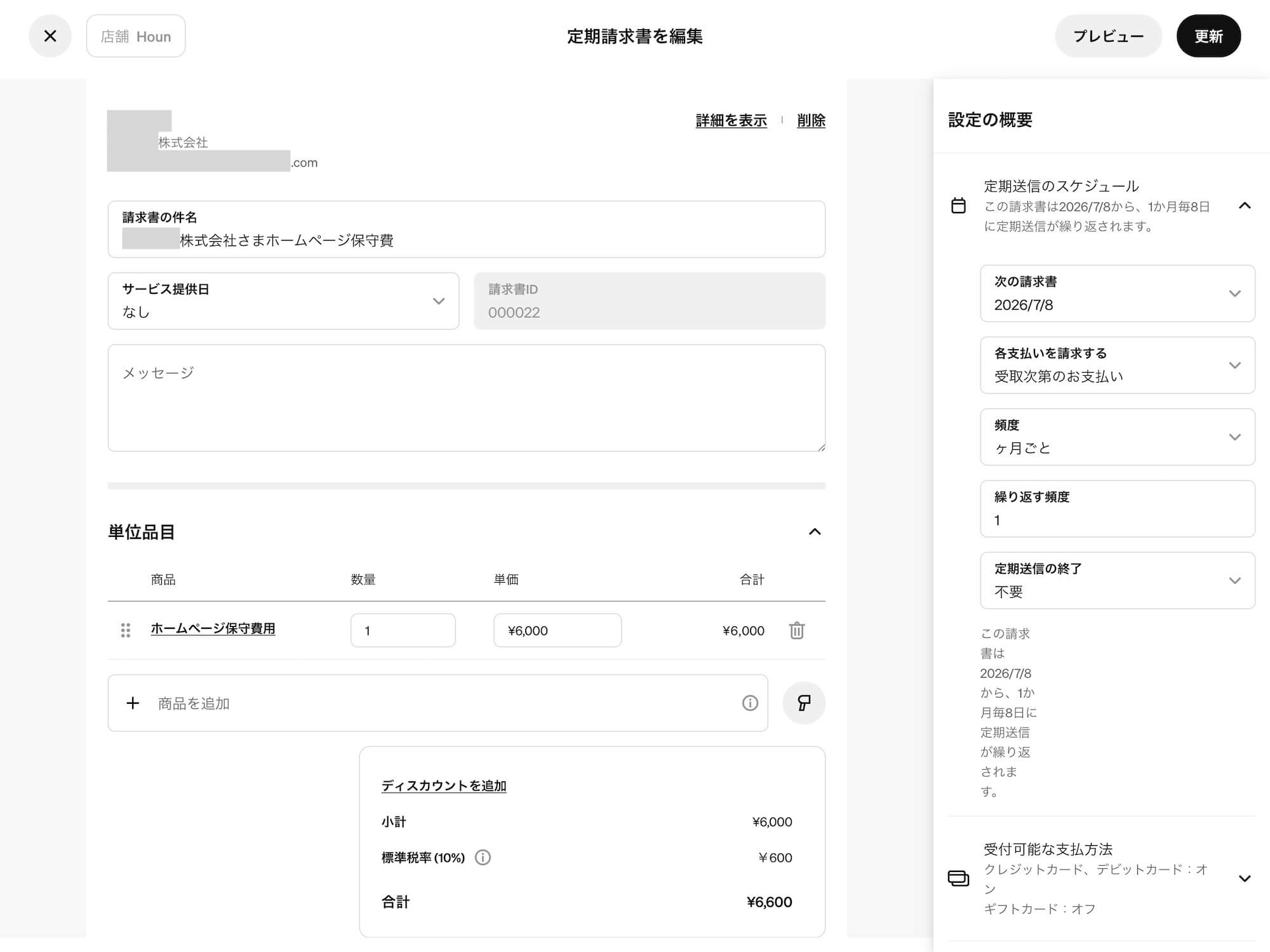Click the scanner icon button beside 商品を追加

[804, 703]
